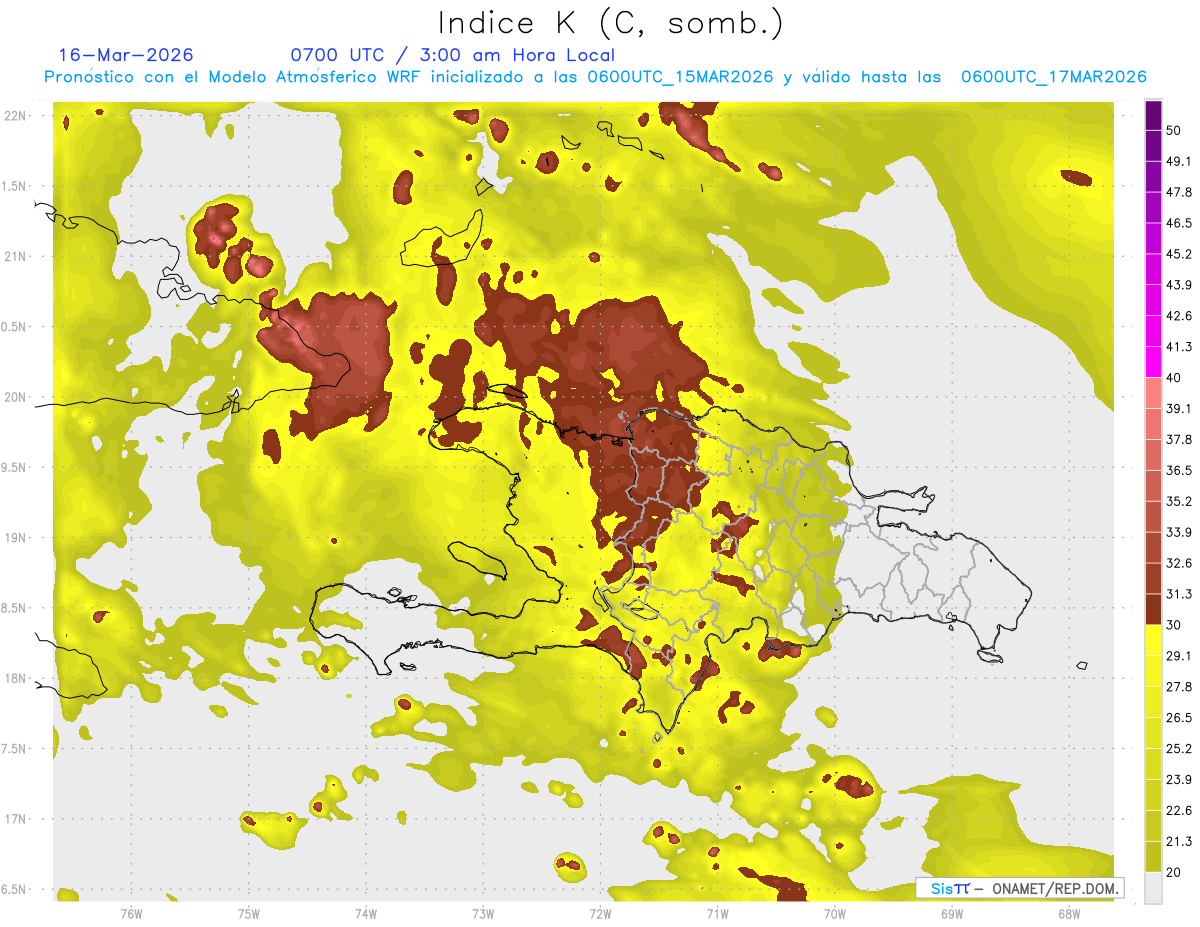The height and width of the screenshot is (927, 1200).
Task: Click the '29.1' color scale value
Action: click(1178, 655)
